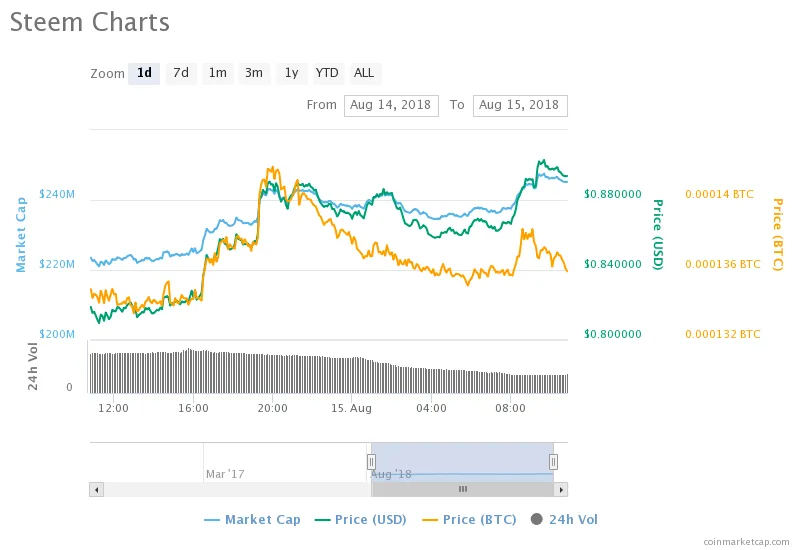Toggle the Price (USD) legend series
The width and height of the screenshot is (800, 550).
tap(361, 519)
